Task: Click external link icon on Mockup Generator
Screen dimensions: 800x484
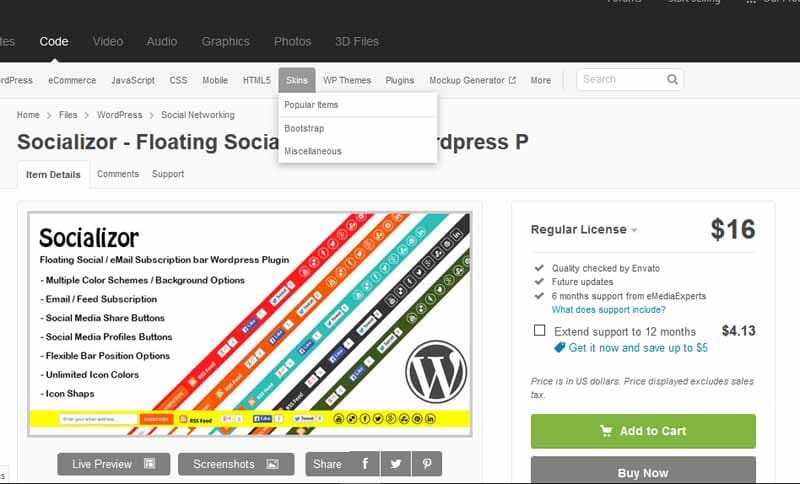Action: click(x=512, y=80)
